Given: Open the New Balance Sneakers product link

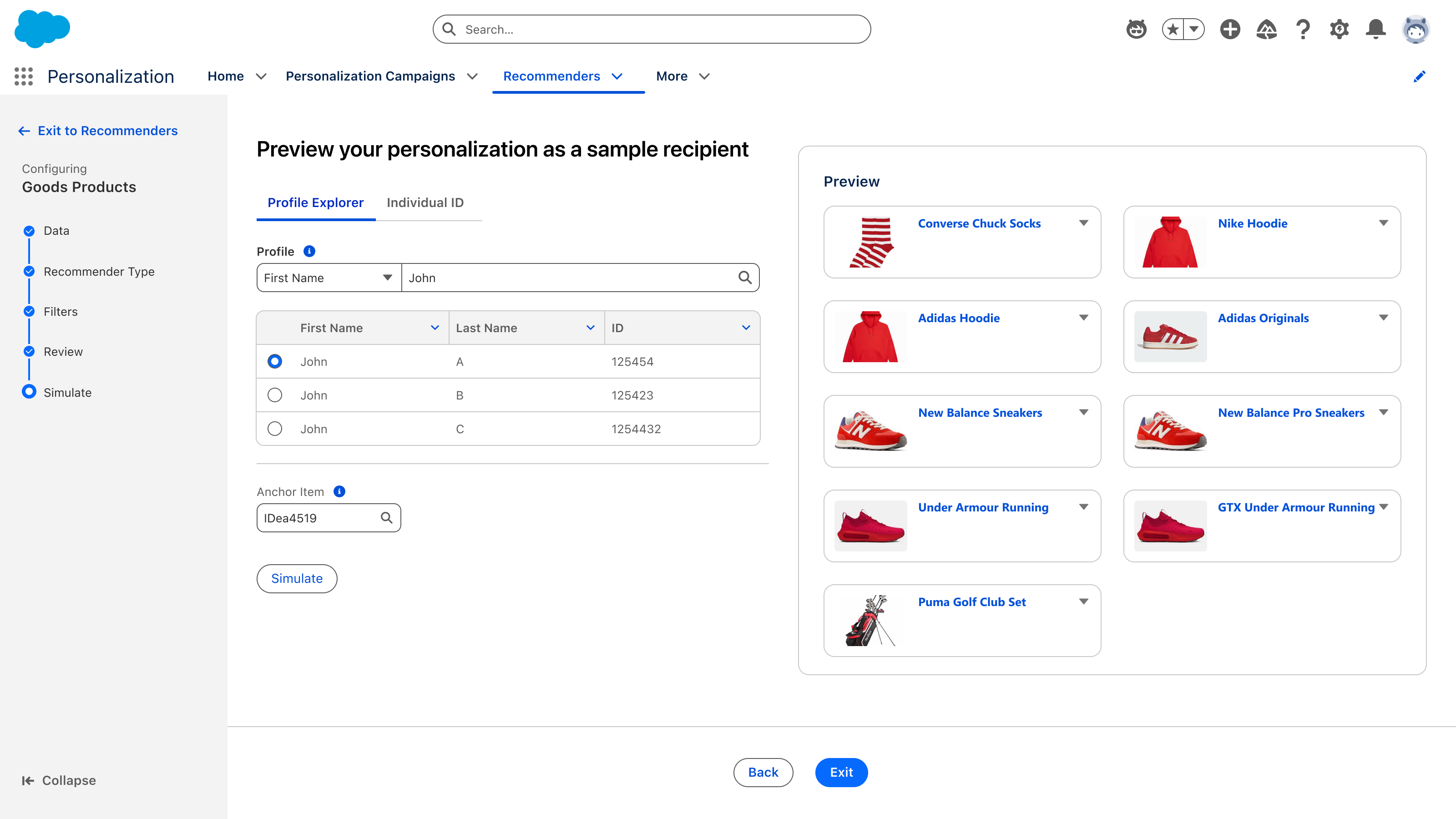Looking at the screenshot, I should 980,413.
